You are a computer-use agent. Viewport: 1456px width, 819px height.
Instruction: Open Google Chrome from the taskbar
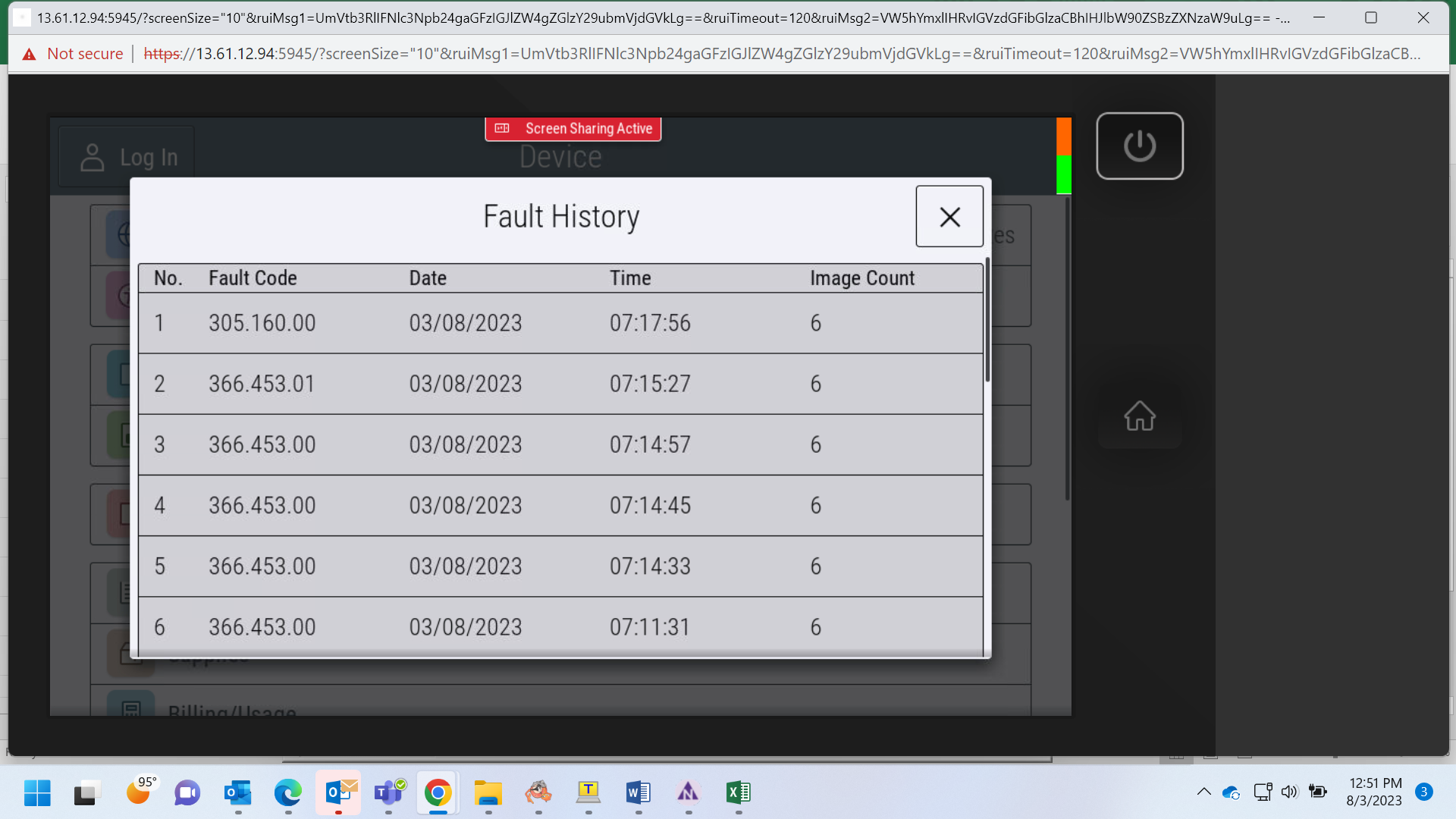(x=438, y=793)
